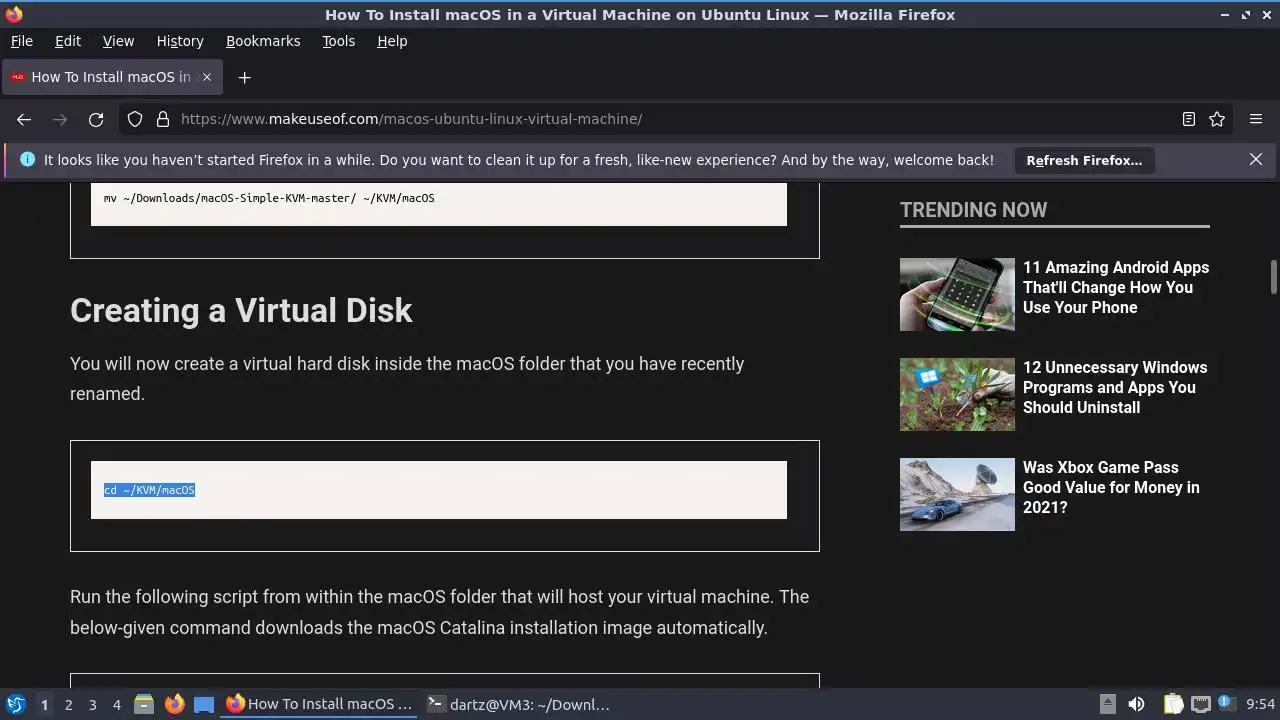This screenshot has width=1280, height=720.
Task: Launch the file manager from the panel
Action: point(144,704)
